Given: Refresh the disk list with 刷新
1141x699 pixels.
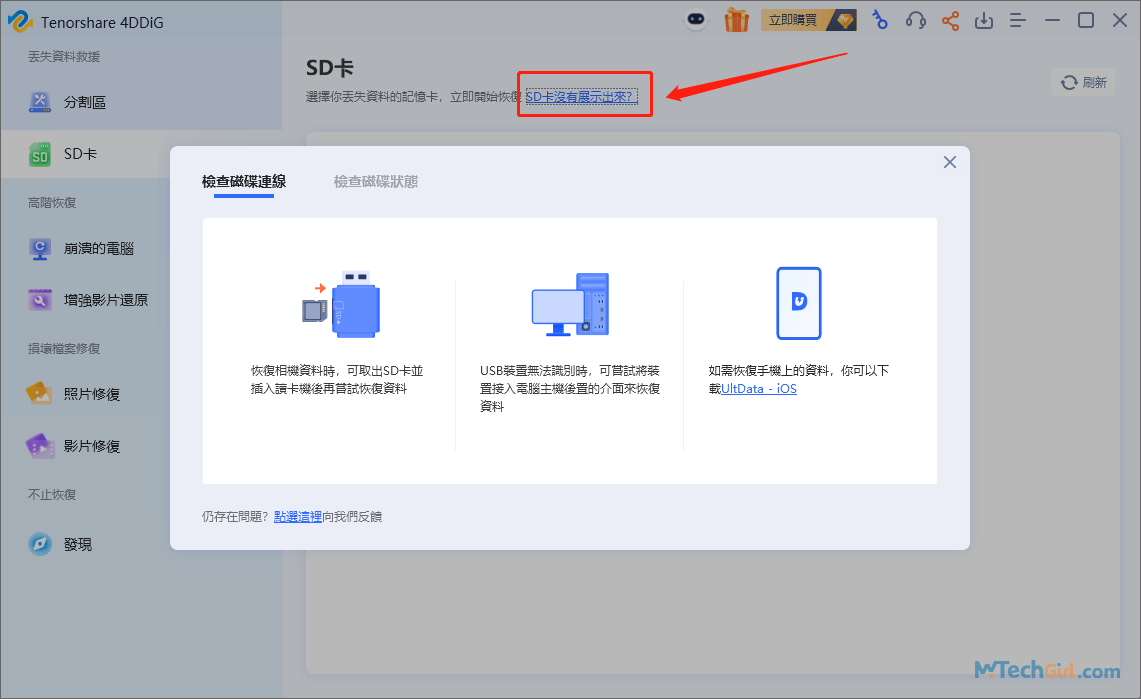Looking at the screenshot, I should (1083, 82).
